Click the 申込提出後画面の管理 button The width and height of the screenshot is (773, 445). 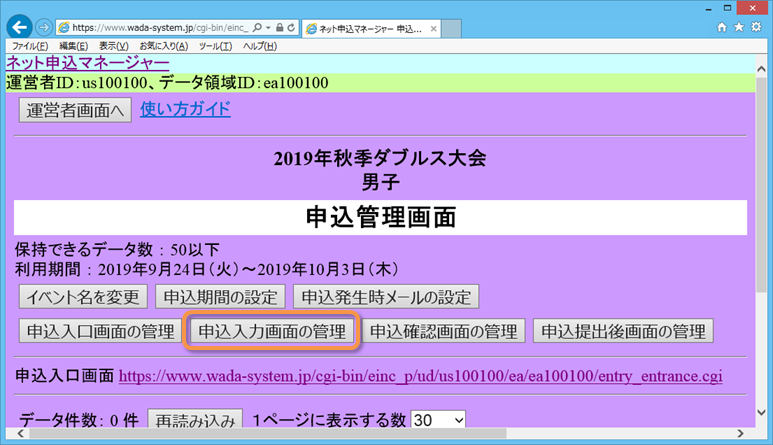tap(623, 331)
